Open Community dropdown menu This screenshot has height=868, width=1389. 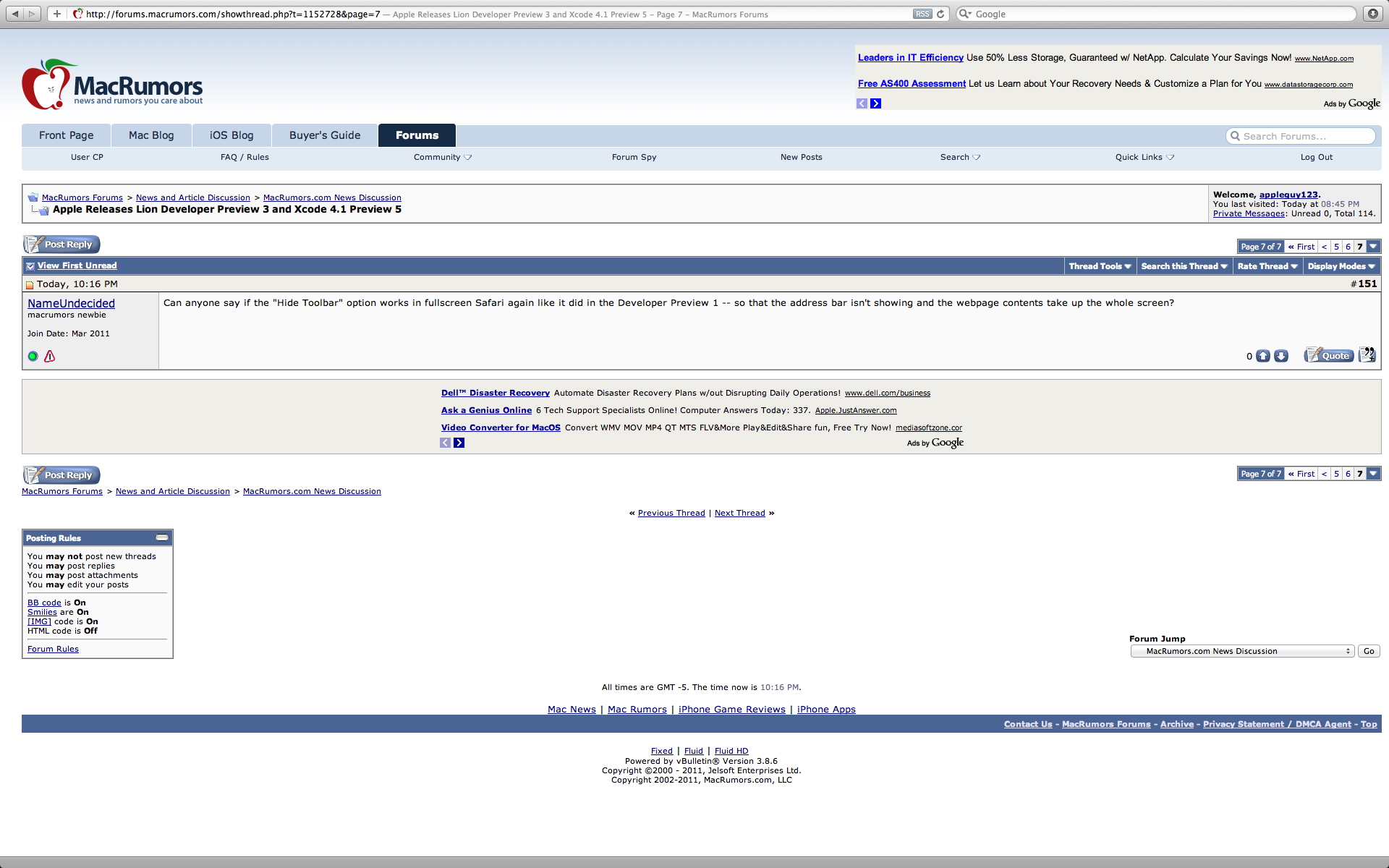tap(442, 157)
